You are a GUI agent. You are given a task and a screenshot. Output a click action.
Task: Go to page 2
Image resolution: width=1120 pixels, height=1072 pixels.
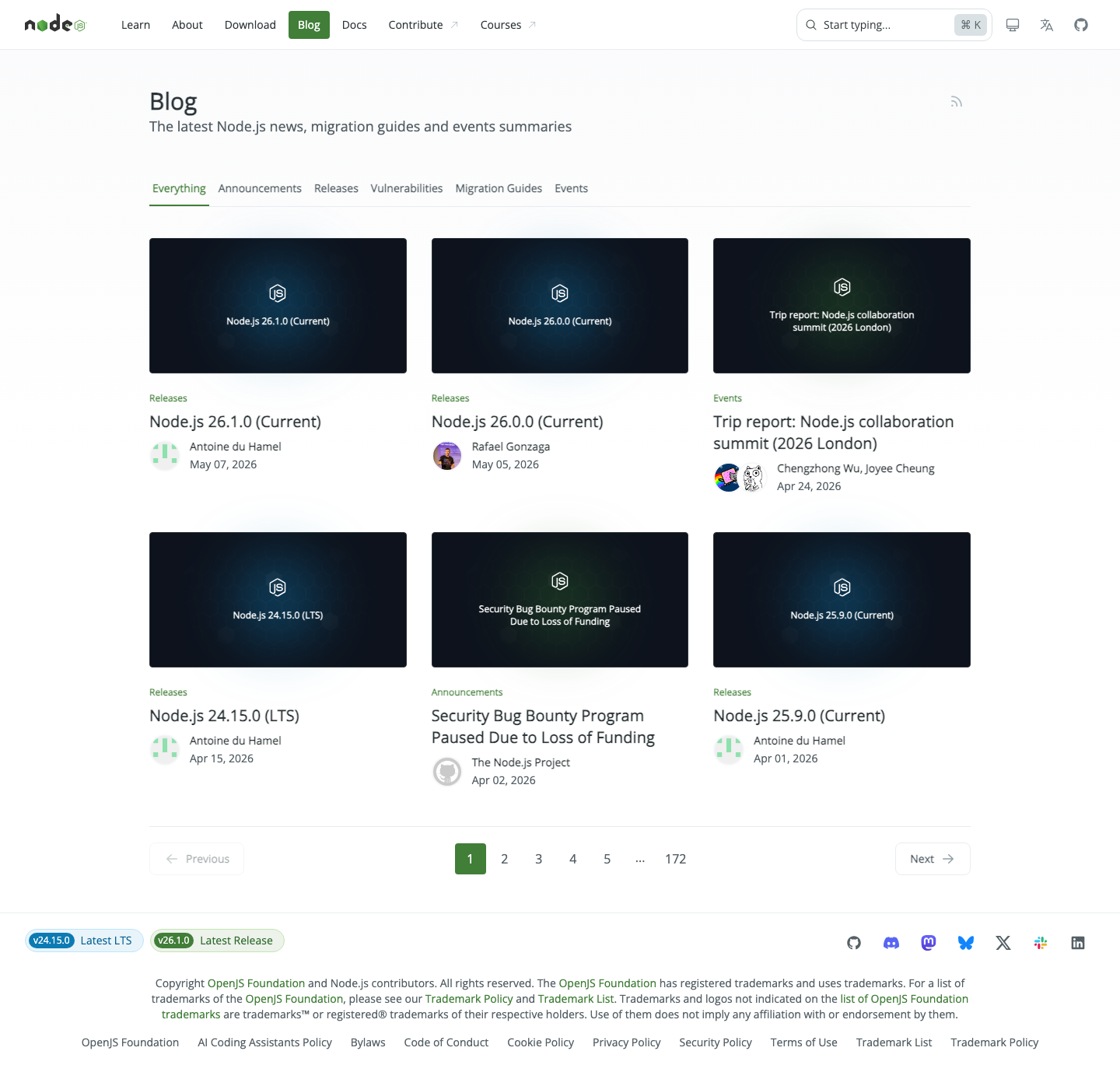(x=505, y=859)
